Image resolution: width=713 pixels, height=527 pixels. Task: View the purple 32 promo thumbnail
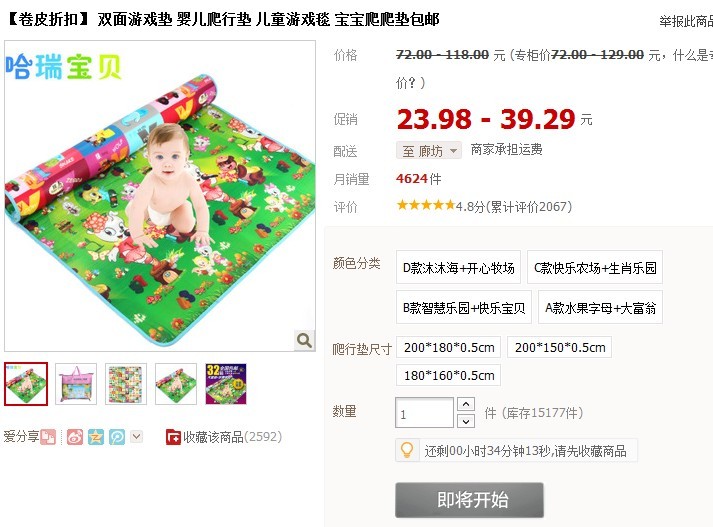click(226, 384)
